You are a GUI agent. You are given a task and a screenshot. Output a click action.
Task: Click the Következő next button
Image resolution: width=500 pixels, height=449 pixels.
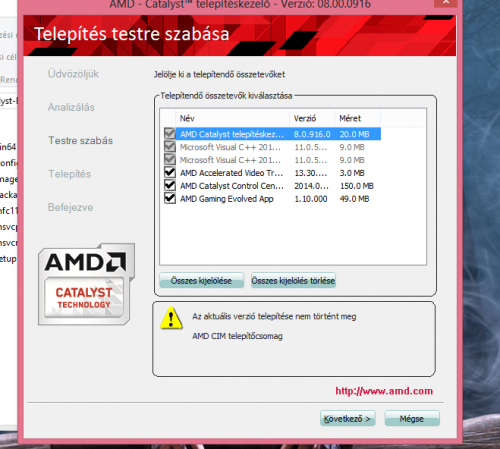pyautogui.click(x=347, y=419)
